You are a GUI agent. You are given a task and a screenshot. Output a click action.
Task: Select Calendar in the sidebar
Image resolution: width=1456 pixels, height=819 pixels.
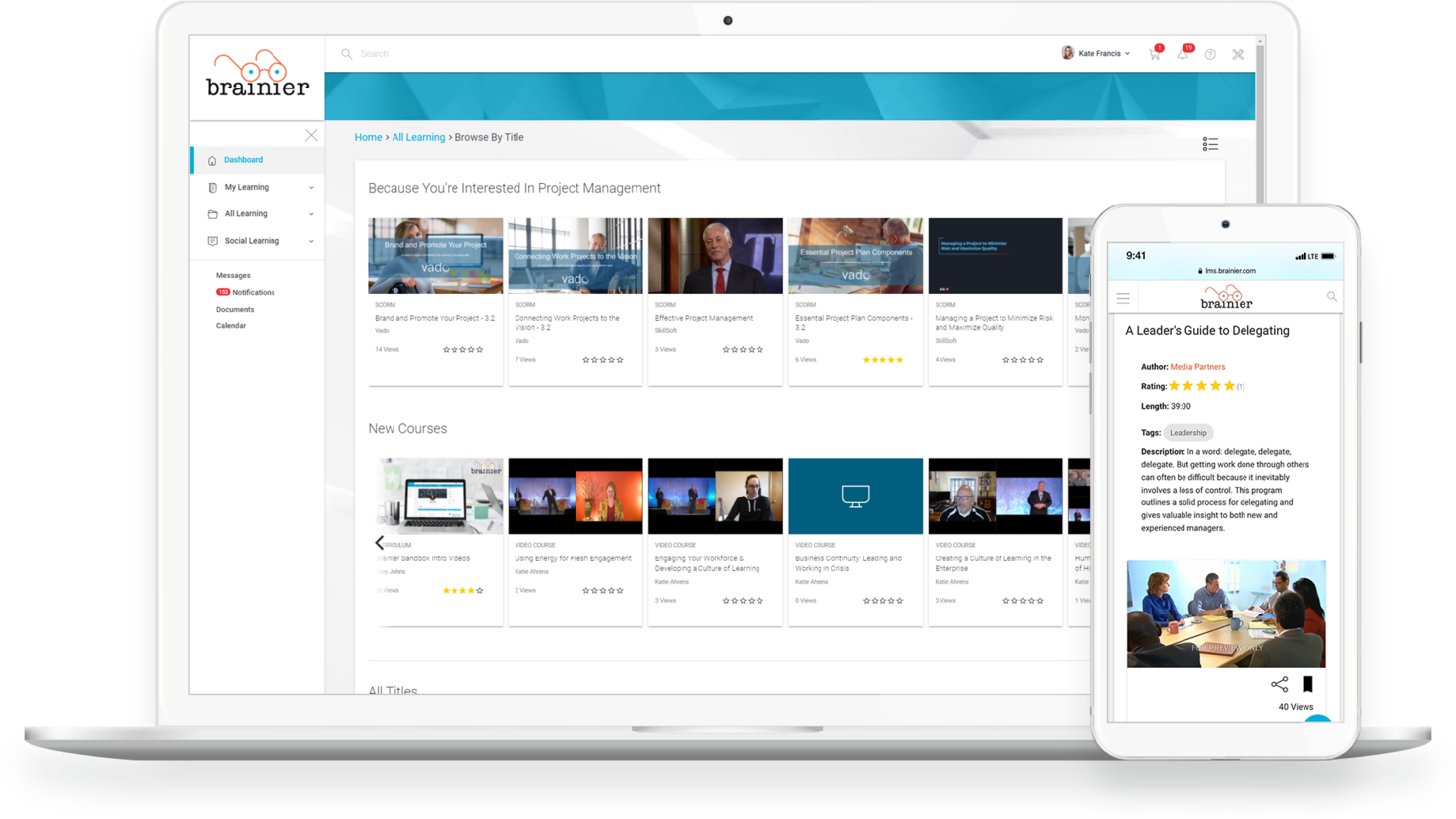230,325
